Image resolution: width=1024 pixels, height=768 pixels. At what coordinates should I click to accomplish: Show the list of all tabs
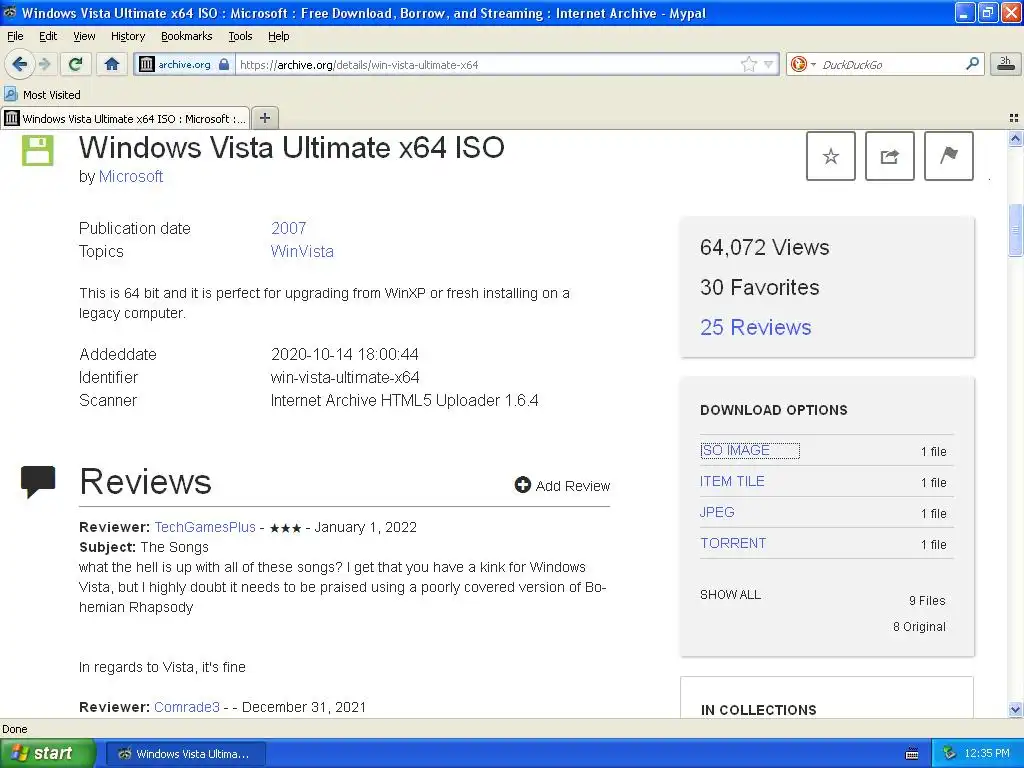click(1014, 118)
